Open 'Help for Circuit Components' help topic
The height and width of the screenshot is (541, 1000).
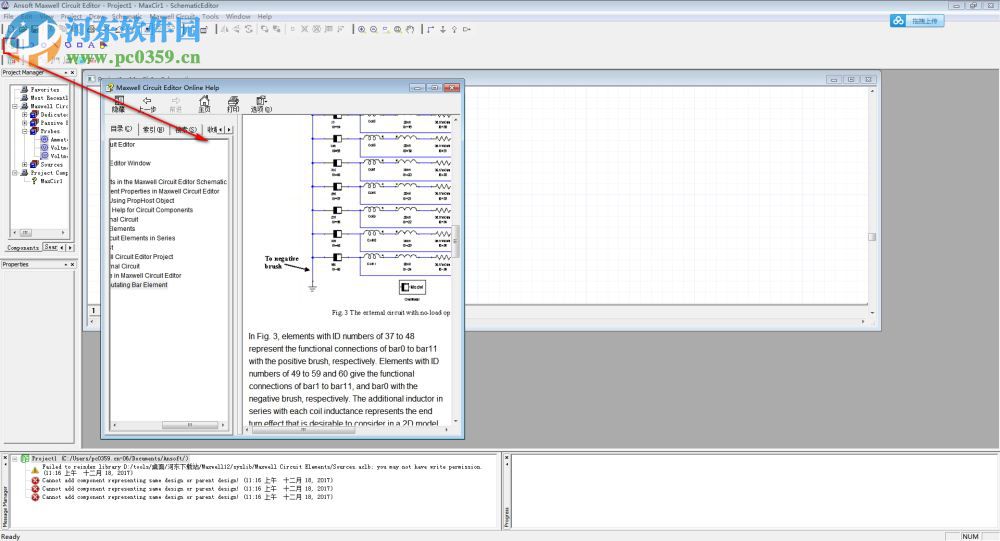pyautogui.click(x=152, y=210)
